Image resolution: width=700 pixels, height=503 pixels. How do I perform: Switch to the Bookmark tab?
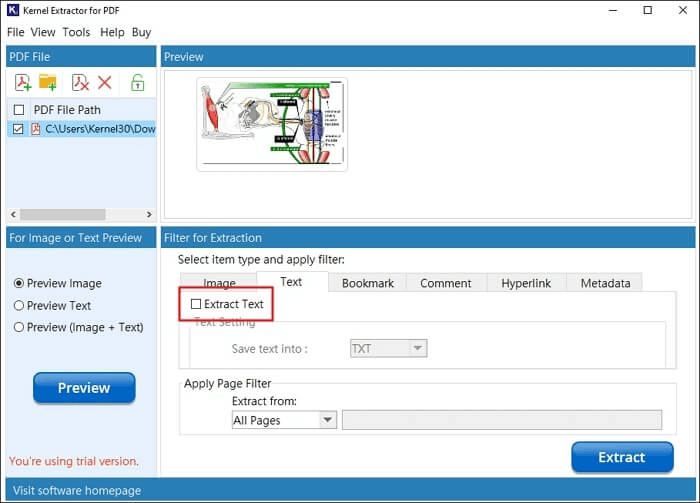[x=368, y=283]
